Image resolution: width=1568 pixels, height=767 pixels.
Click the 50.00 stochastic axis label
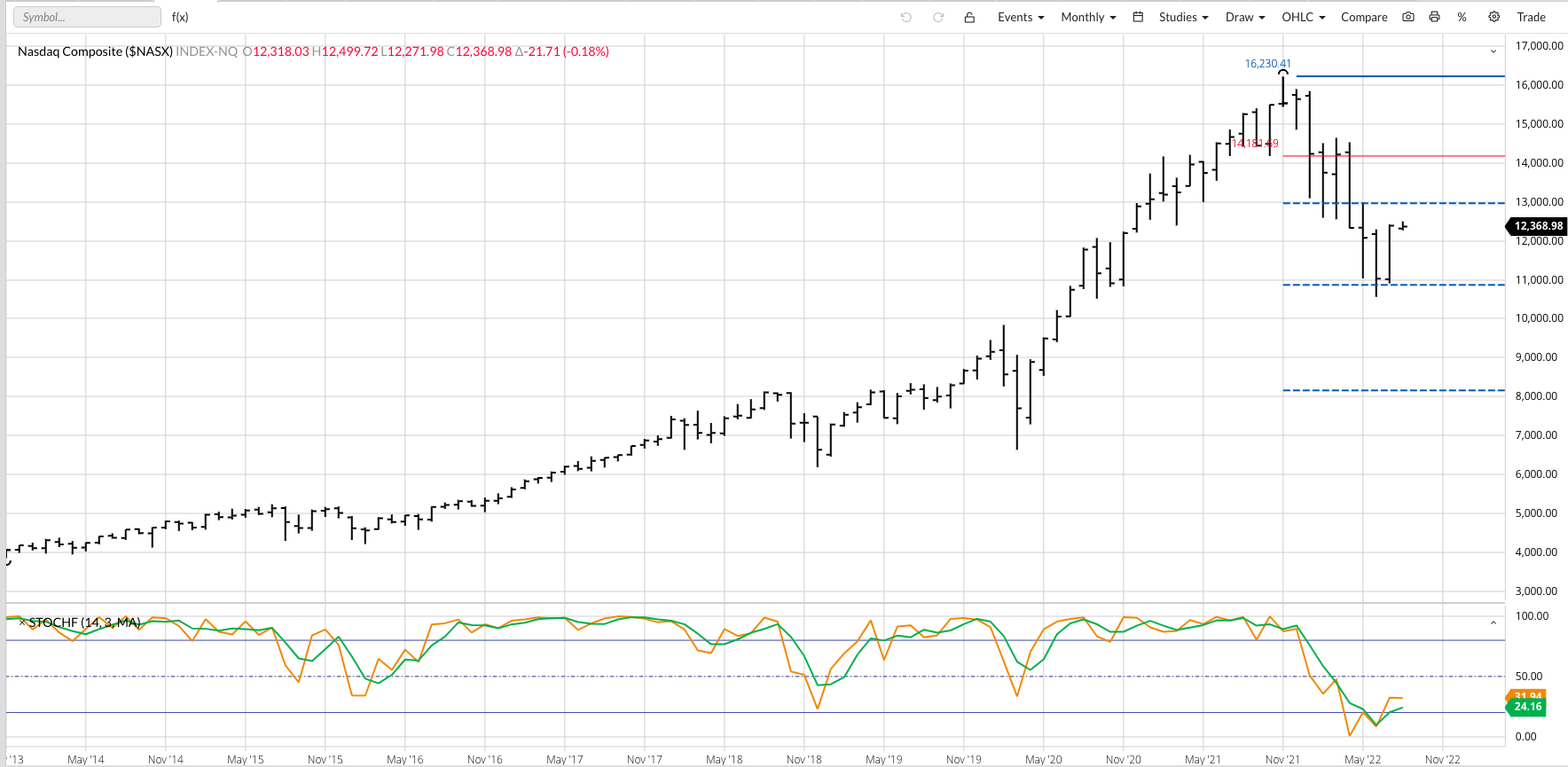pyautogui.click(x=1528, y=677)
